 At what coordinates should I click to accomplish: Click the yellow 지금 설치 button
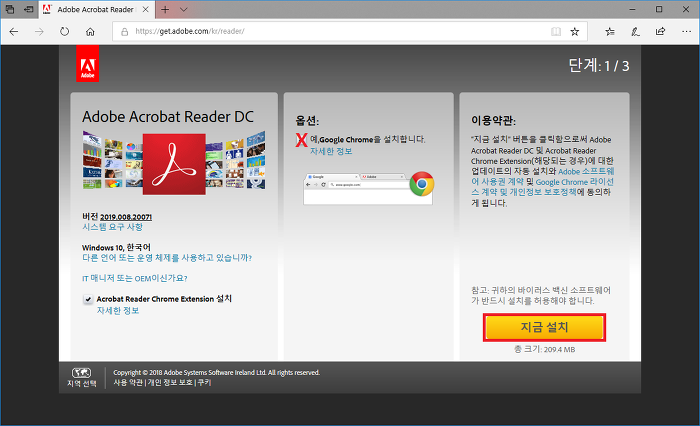pyautogui.click(x=544, y=327)
